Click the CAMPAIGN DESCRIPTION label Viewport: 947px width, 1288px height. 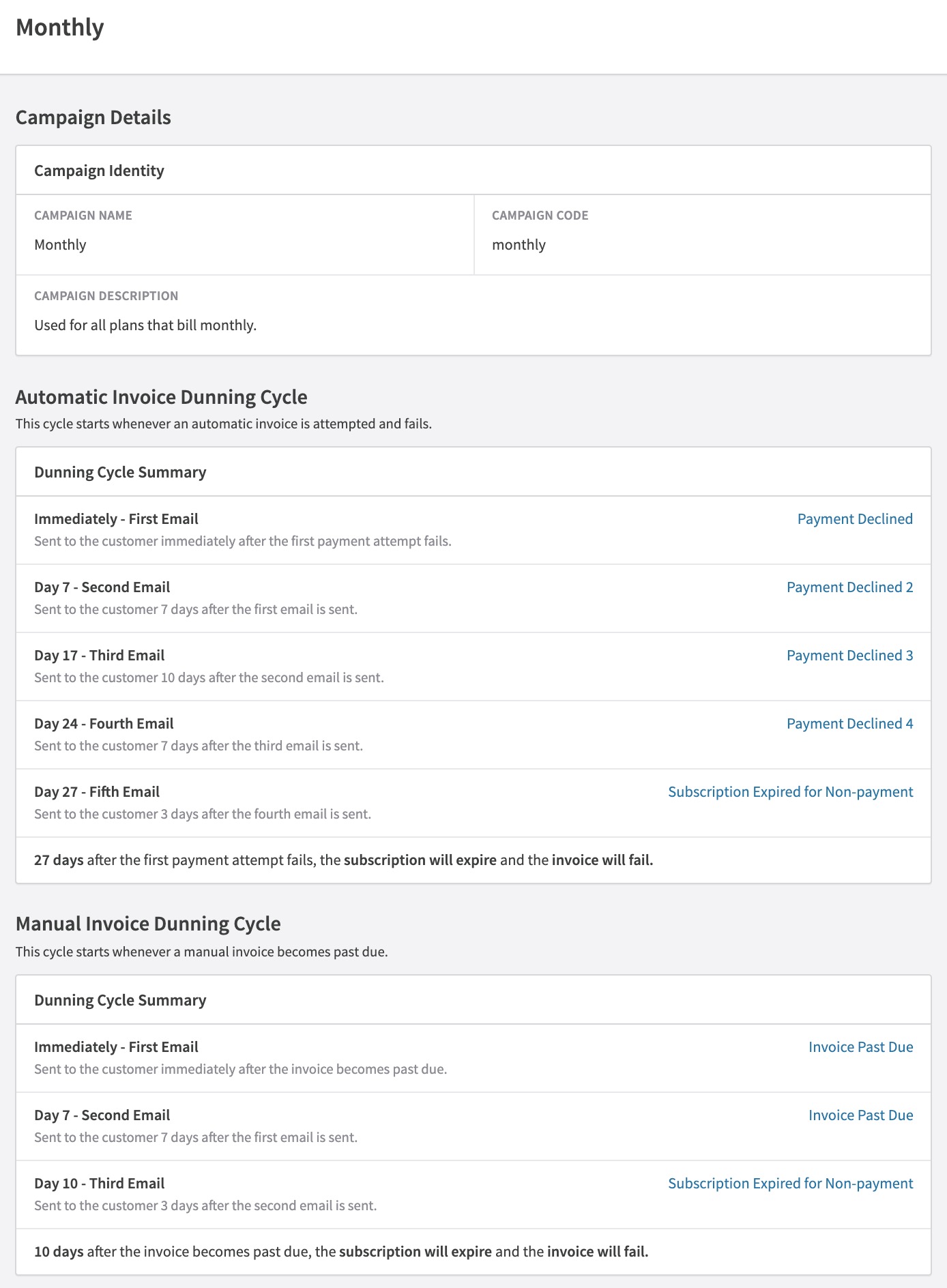pyautogui.click(x=106, y=296)
